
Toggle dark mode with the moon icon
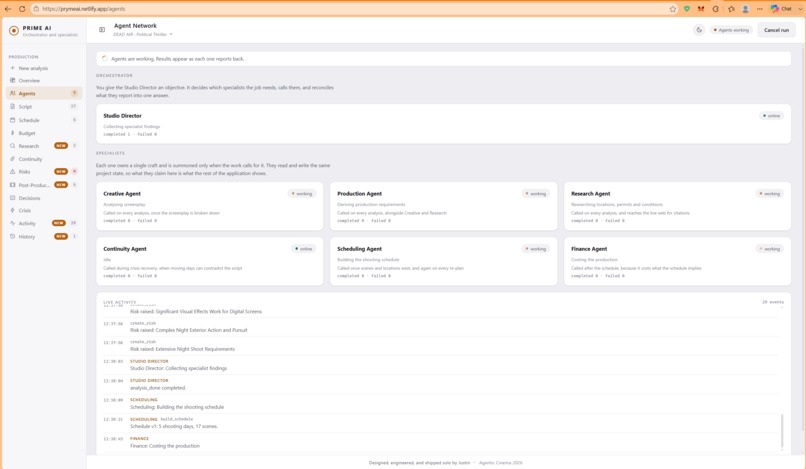[699, 30]
